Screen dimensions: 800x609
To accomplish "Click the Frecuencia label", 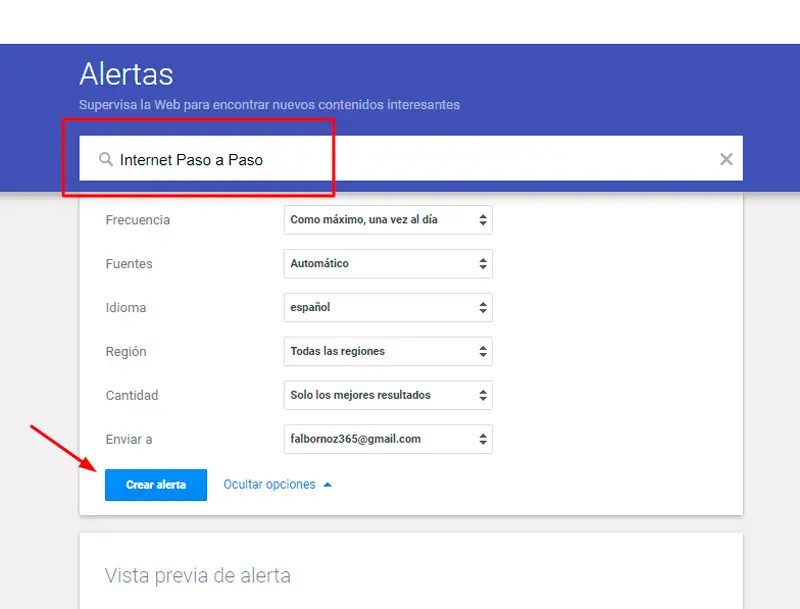I will click(138, 220).
